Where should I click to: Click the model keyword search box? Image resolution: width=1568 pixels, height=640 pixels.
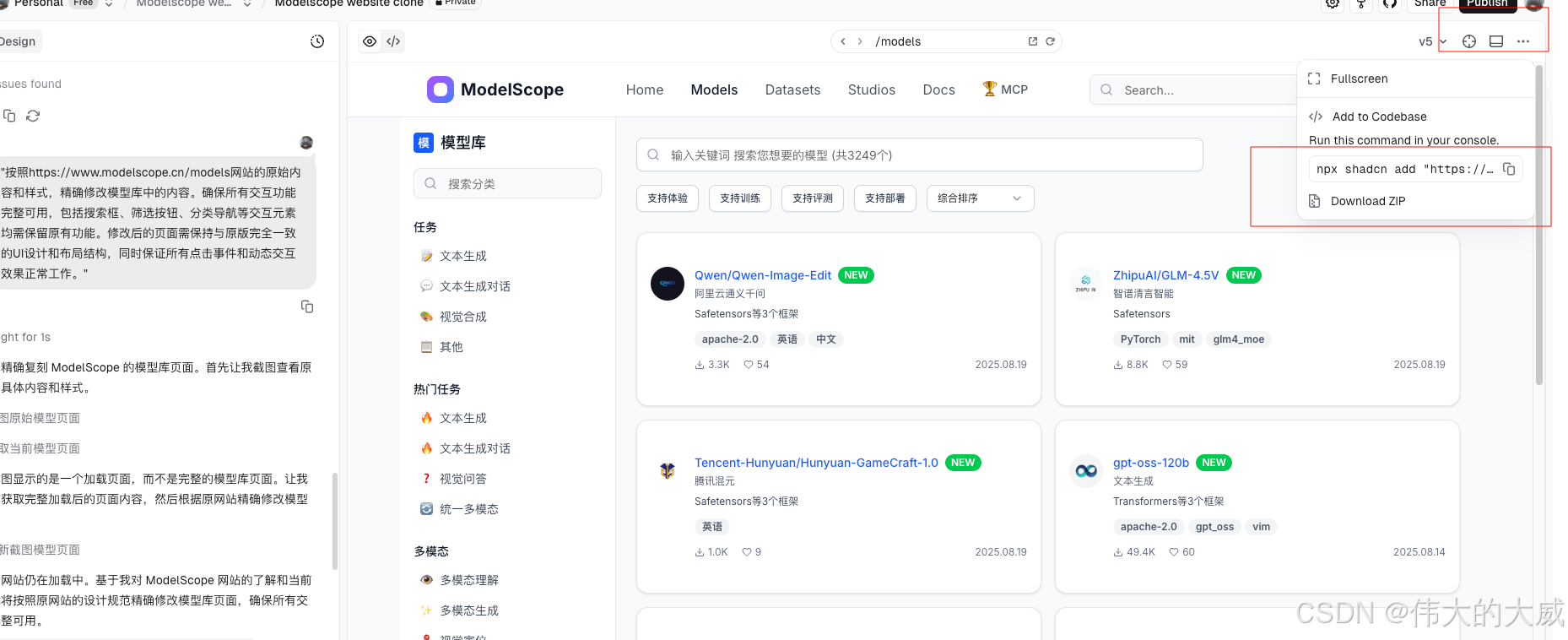[x=919, y=155]
